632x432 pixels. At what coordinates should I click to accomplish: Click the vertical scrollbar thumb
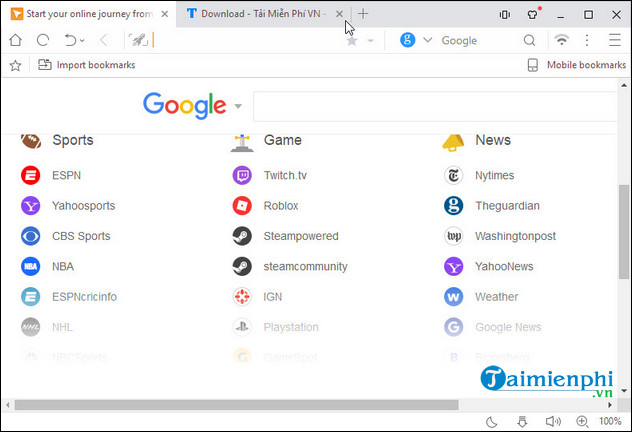pos(624,232)
